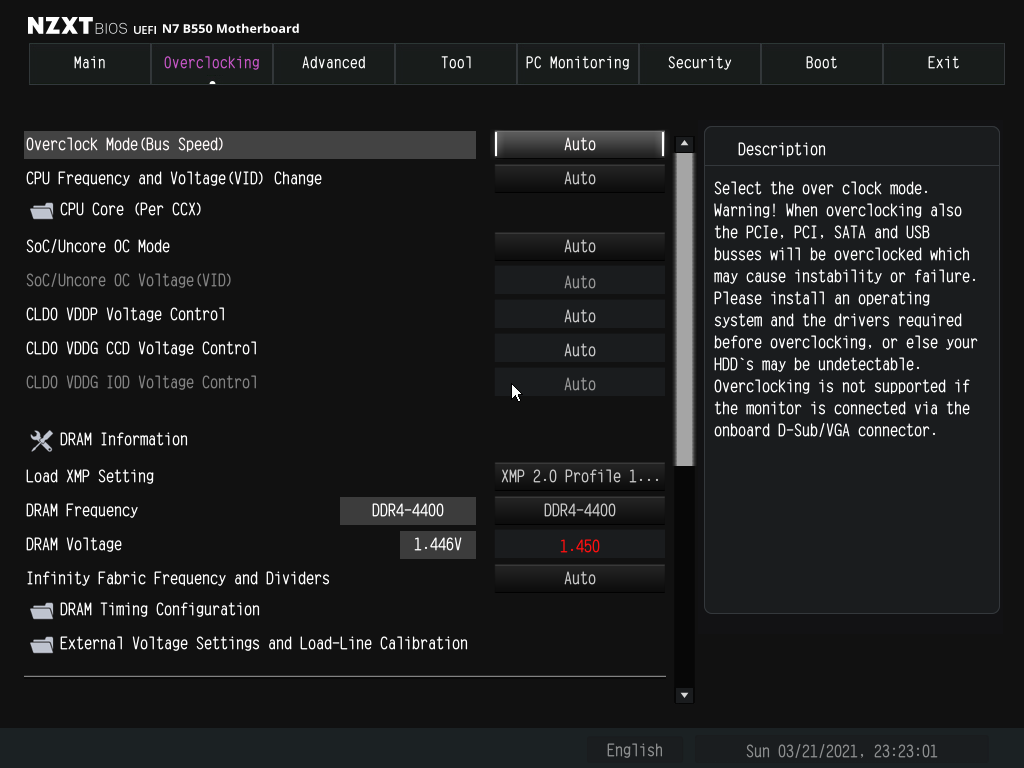Open CLDO VDDG CCD Voltage Control dropdown
Screen dimensions: 1024x768
click(x=580, y=349)
